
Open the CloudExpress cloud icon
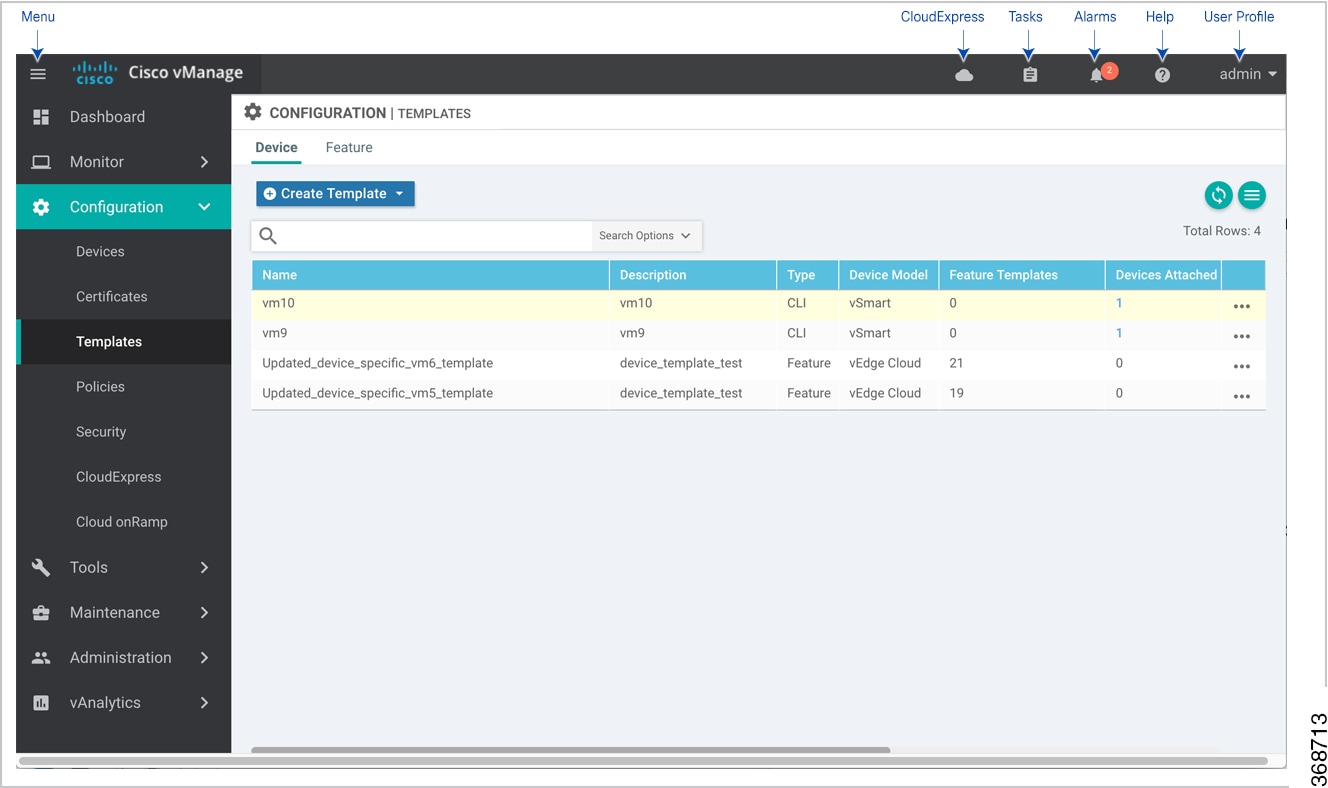click(964, 75)
